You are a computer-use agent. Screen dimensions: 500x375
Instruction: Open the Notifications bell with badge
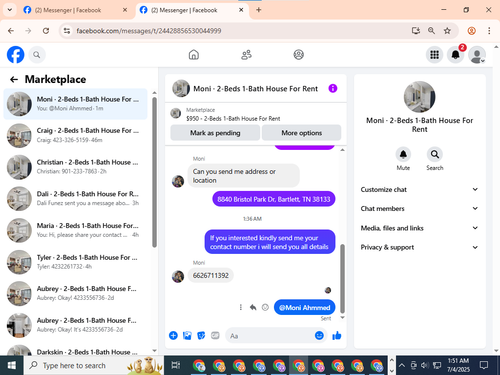[456, 55]
